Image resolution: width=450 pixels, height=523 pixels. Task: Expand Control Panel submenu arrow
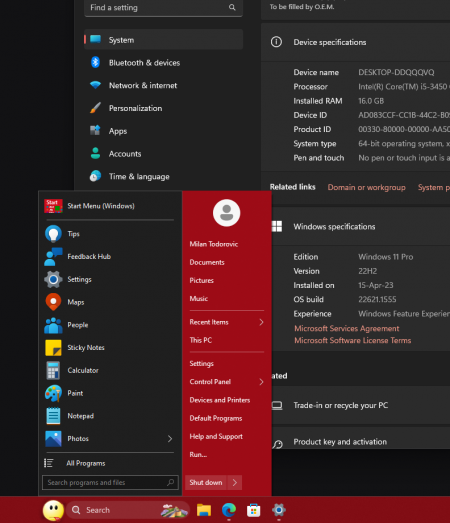tap(261, 382)
